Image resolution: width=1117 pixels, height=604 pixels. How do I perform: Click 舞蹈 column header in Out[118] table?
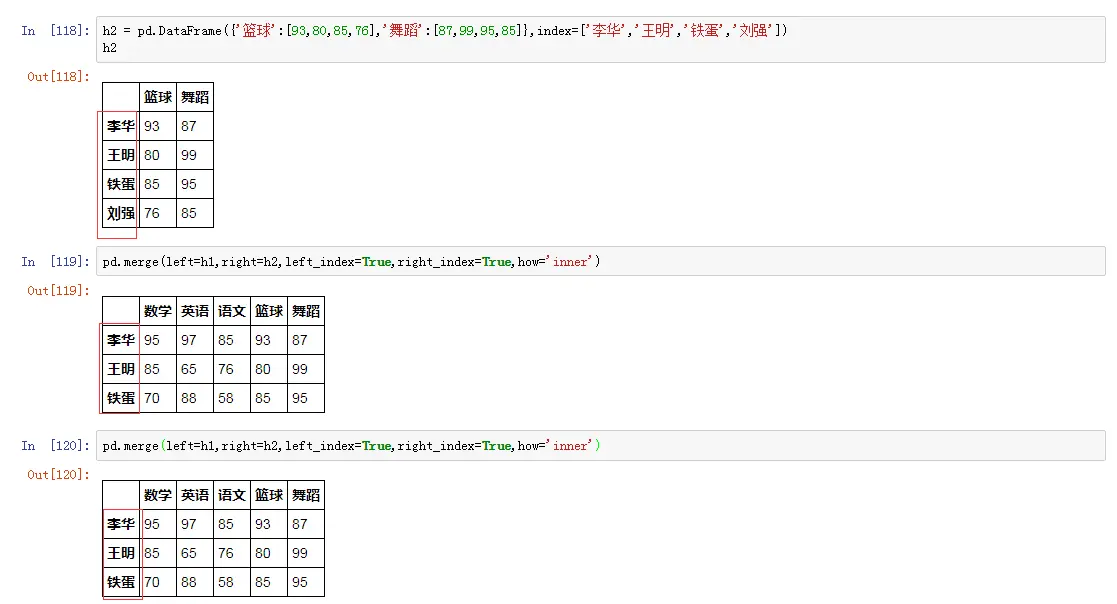[x=194, y=97]
